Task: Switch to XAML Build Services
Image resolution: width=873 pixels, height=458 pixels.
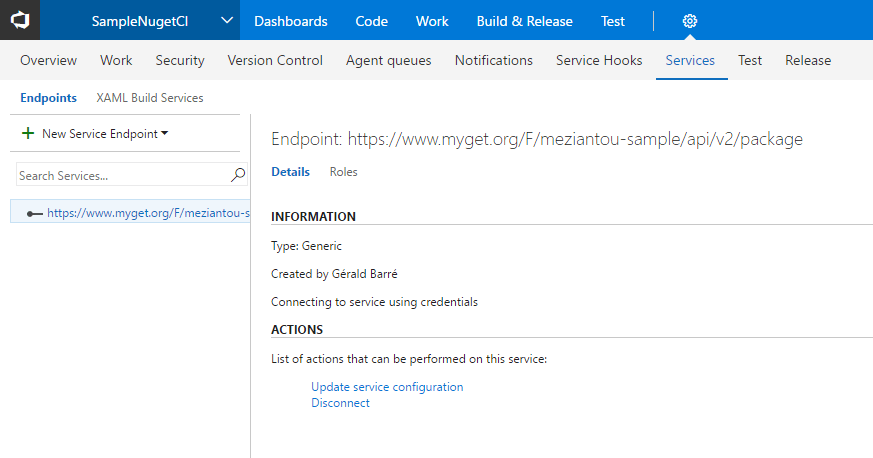Action: pyautogui.click(x=149, y=98)
